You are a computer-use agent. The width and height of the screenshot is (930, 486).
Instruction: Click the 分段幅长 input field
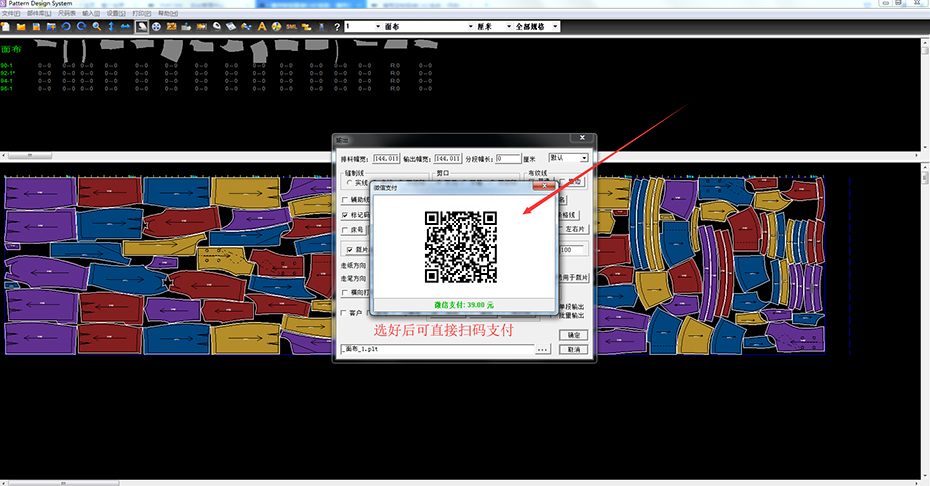click(508, 158)
